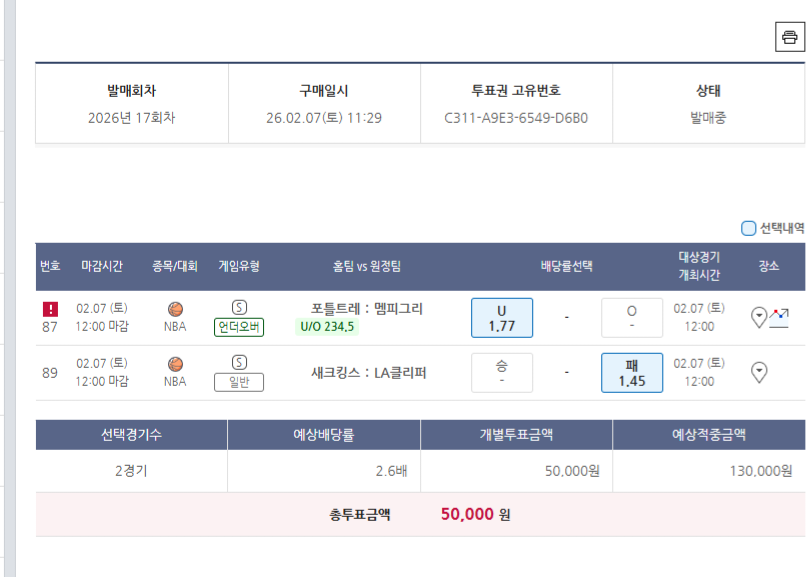Enable the 선택내역 checkbox
This screenshot has height=577, width=811.
[749, 228]
